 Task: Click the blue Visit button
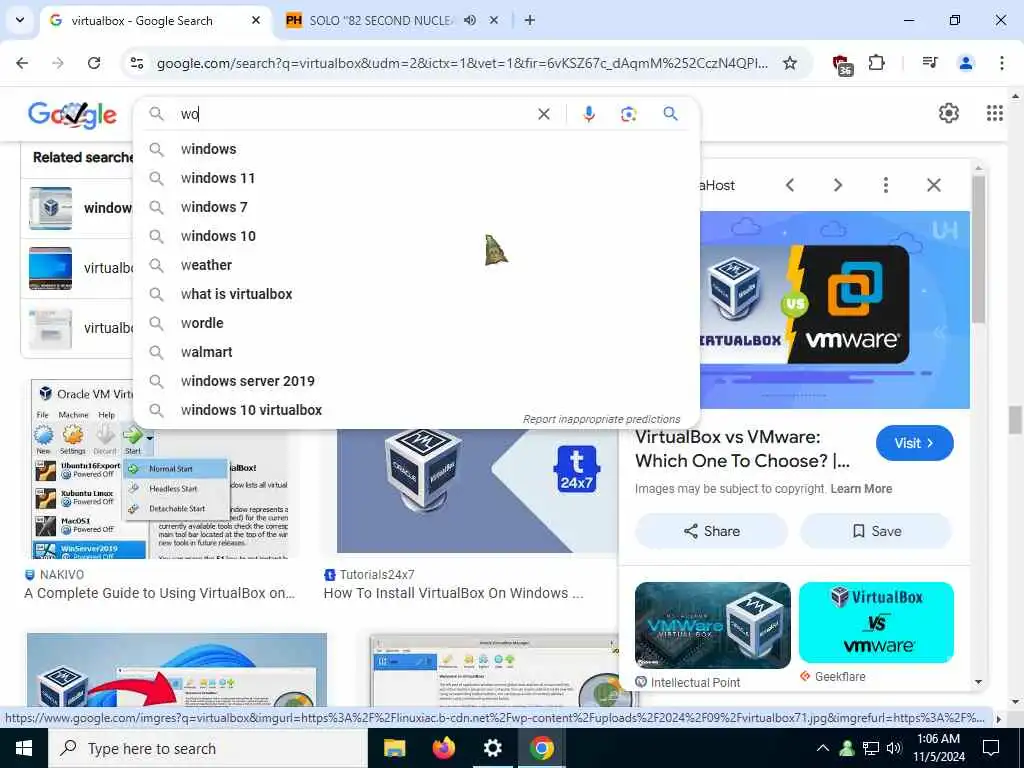[914, 443]
